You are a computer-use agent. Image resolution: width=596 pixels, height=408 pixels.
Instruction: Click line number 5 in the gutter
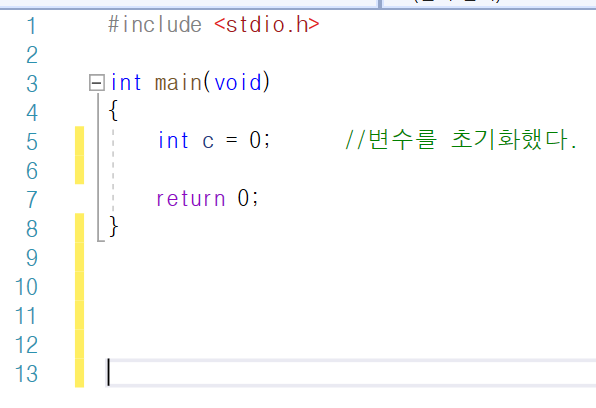point(32,142)
